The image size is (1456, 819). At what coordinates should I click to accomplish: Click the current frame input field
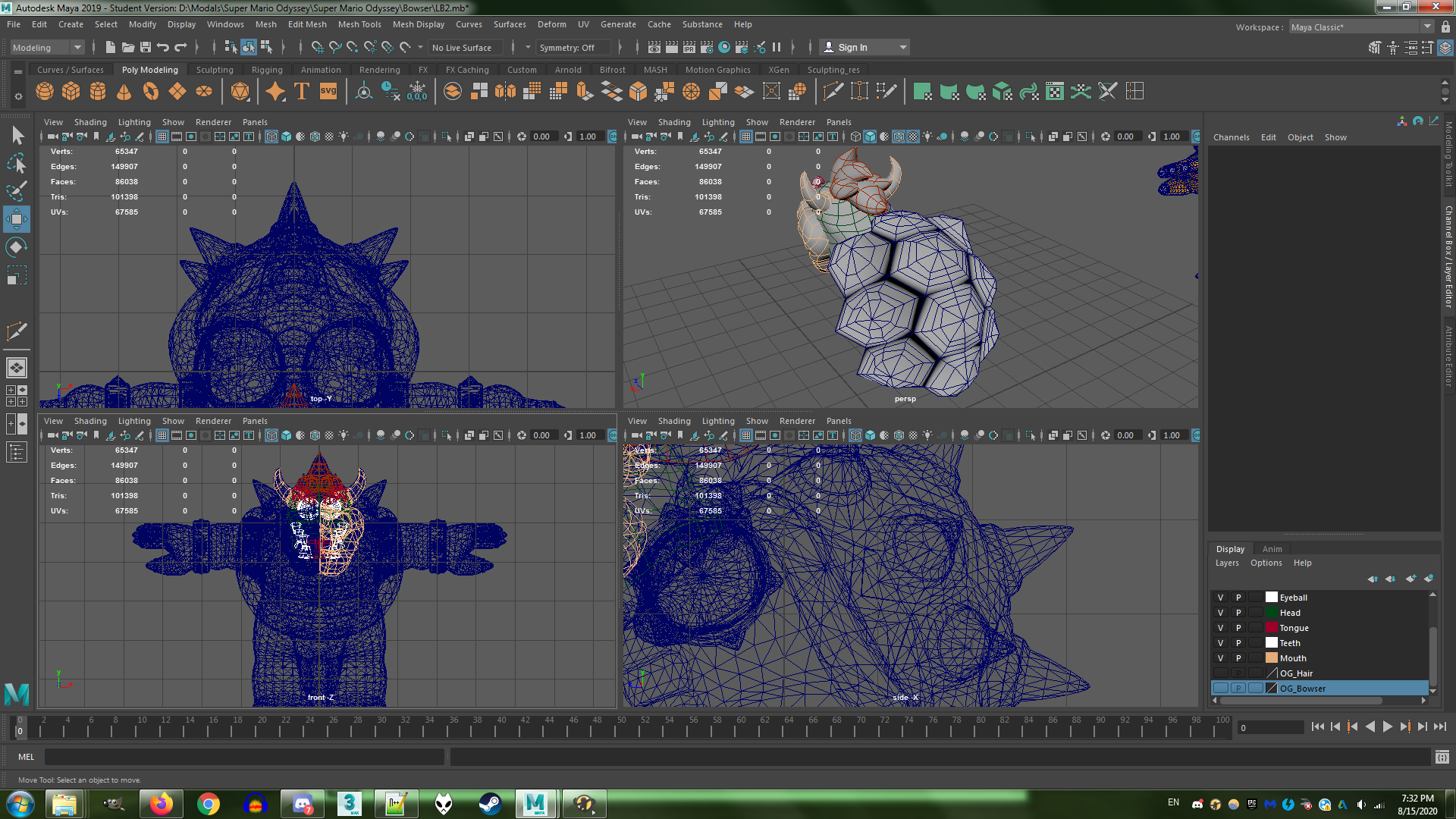click(x=1270, y=727)
